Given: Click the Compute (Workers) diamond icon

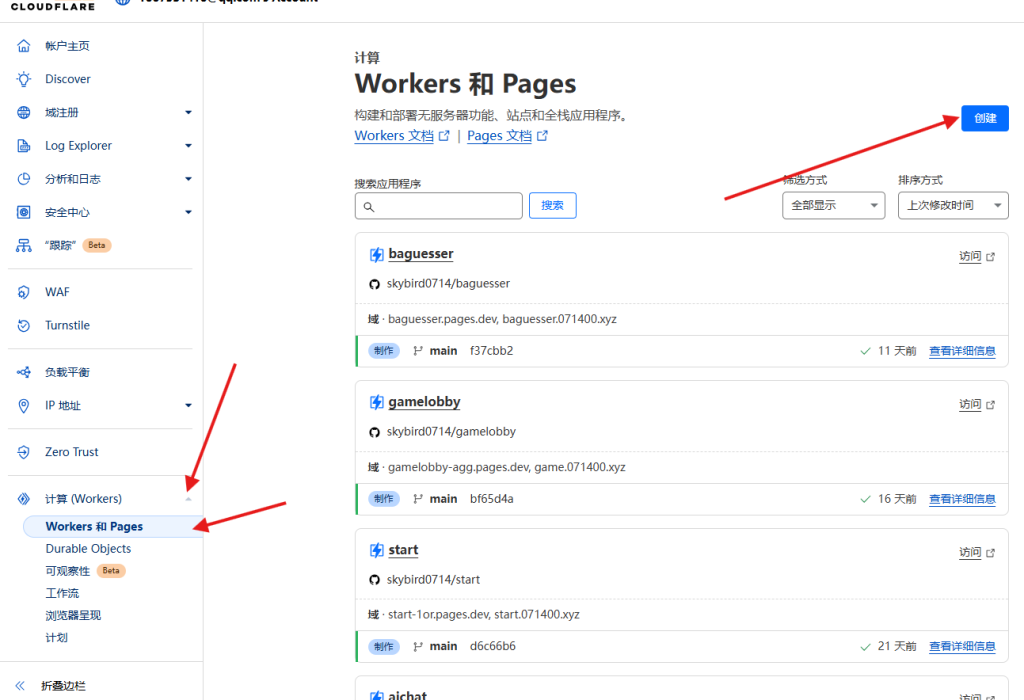Looking at the screenshot, I should click(24, 499).
